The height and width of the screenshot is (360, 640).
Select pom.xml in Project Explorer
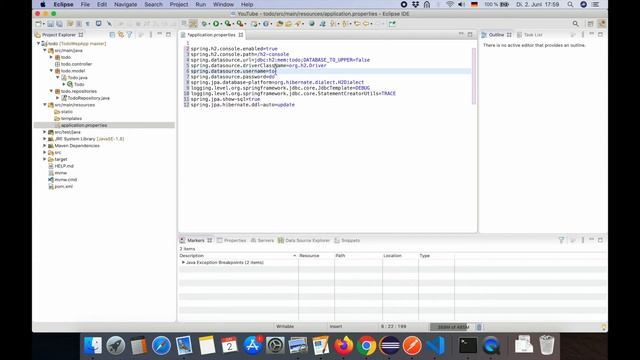coord(64,187)
